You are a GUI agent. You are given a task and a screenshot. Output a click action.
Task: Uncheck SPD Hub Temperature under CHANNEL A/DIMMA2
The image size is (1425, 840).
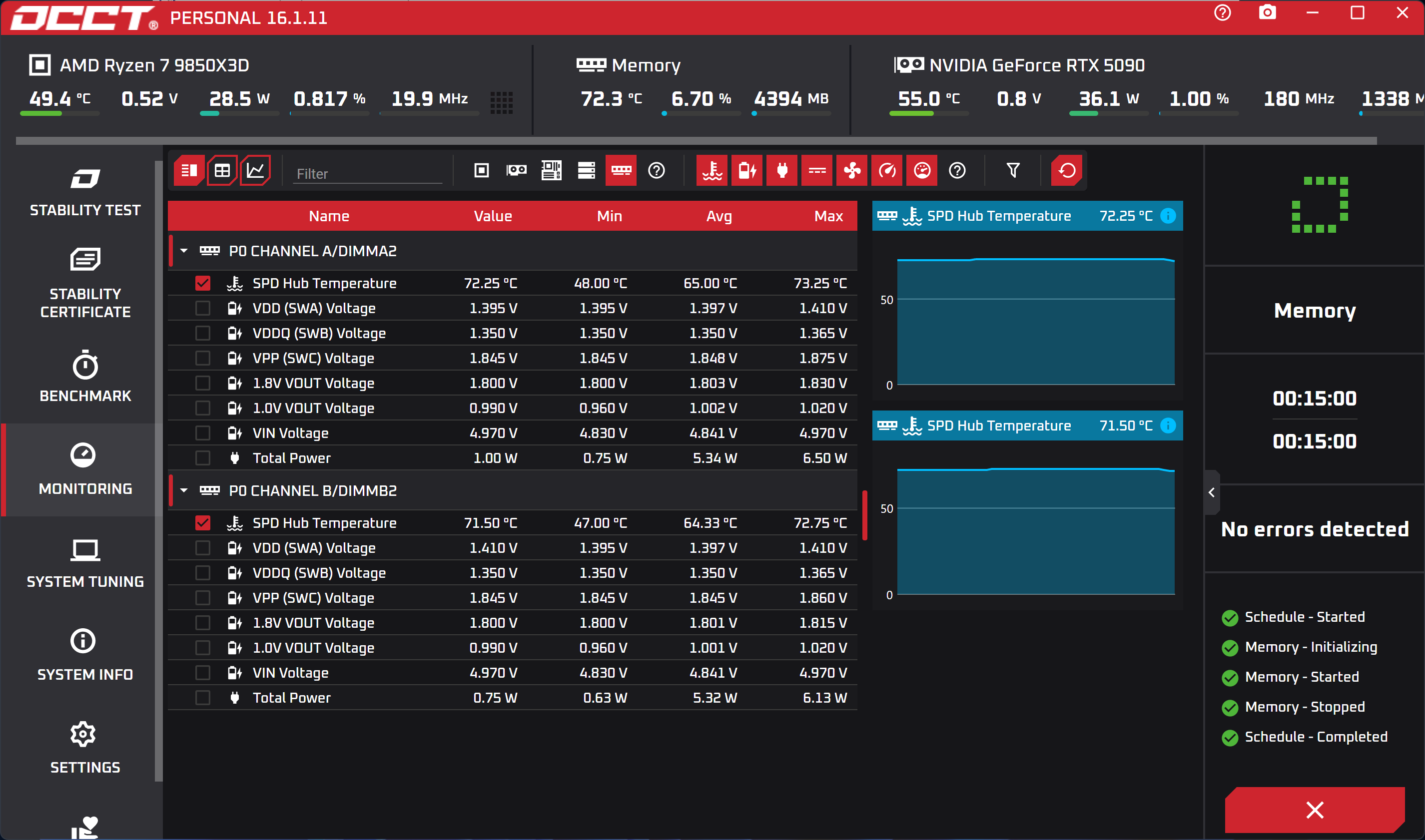pos(203,283)
